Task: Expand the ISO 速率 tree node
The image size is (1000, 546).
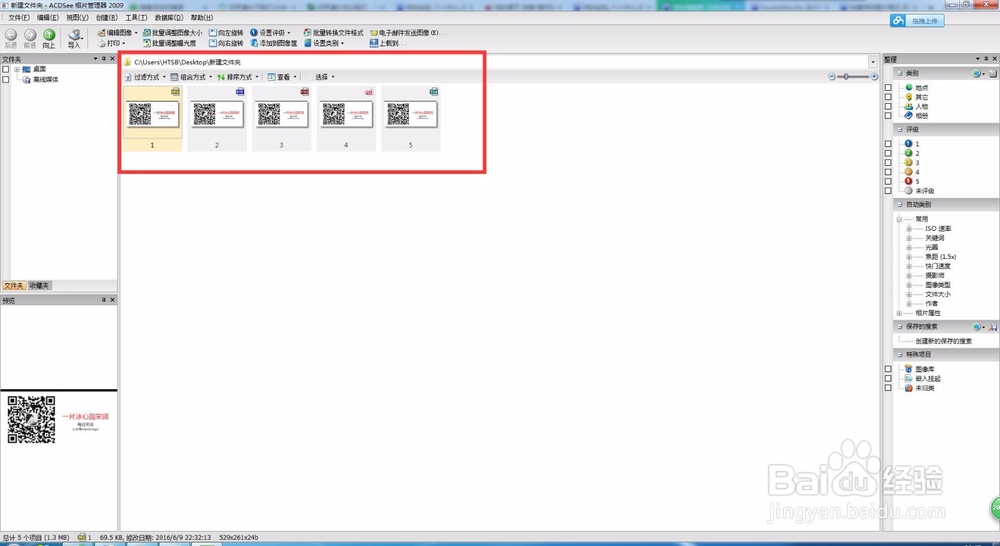Action: (x=909, y=228)
